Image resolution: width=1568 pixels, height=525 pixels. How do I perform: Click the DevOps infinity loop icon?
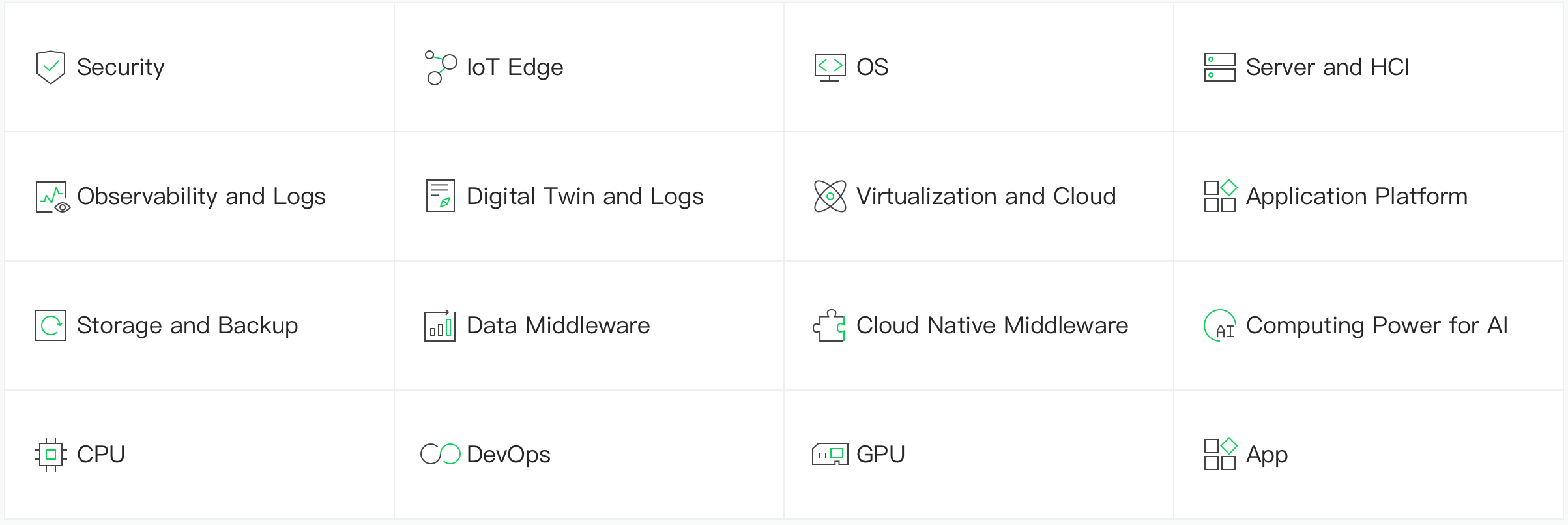[x=441, y=454]
